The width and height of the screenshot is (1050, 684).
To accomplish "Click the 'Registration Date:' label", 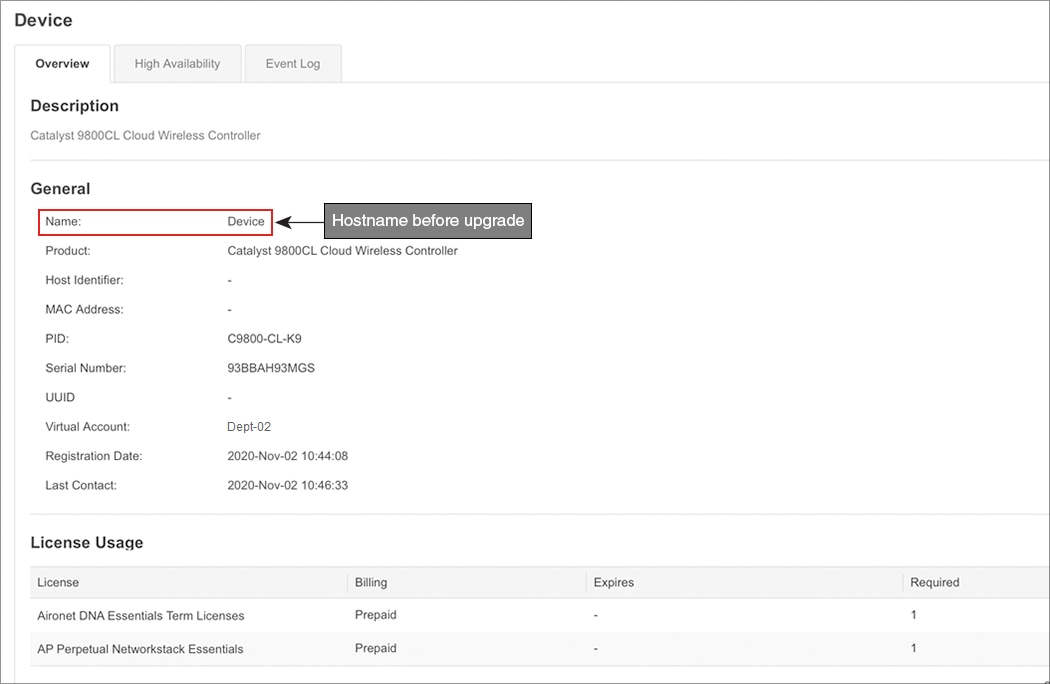I will pyautogui.click(x=94, y=456).
